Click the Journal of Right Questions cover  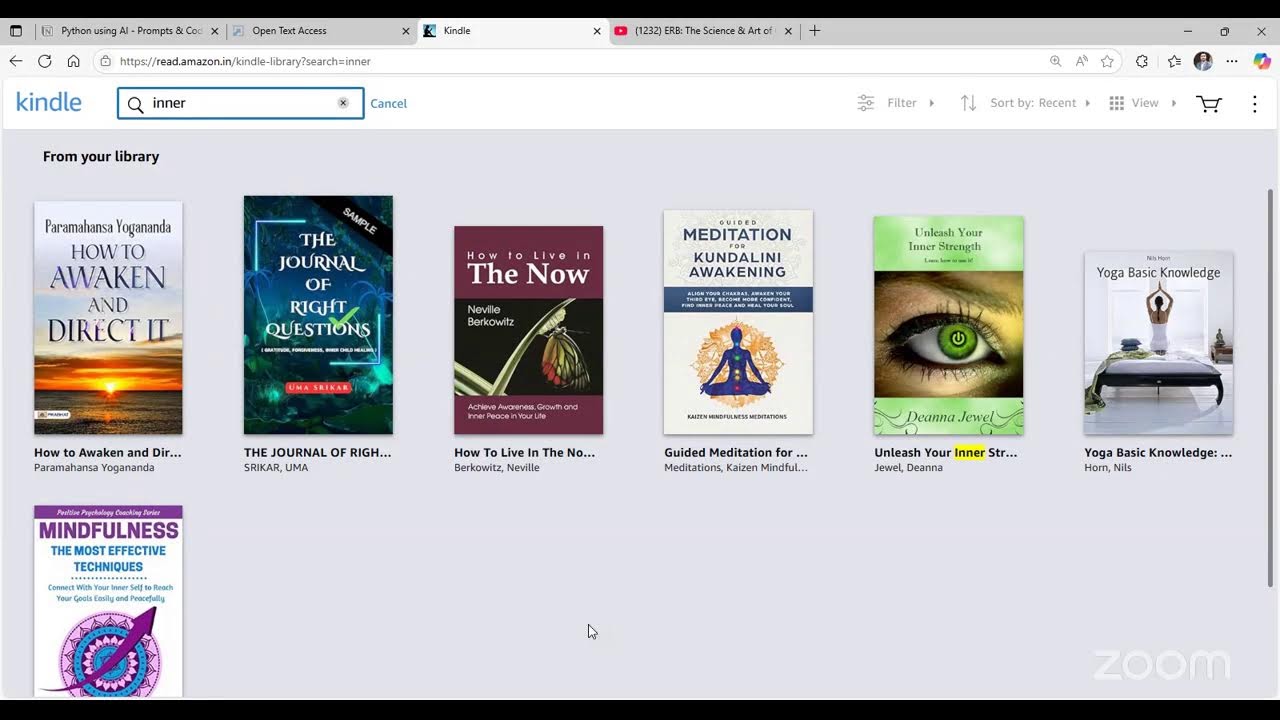318,315
